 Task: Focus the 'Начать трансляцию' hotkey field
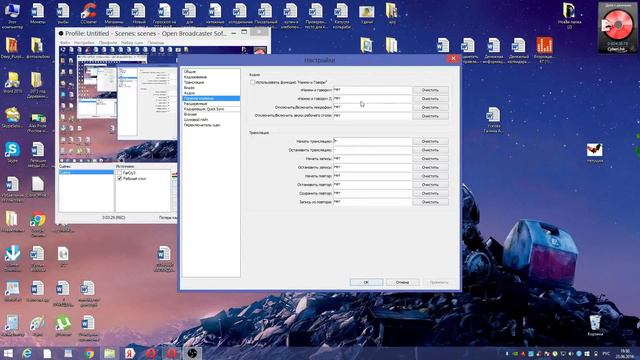click(372, 141)
